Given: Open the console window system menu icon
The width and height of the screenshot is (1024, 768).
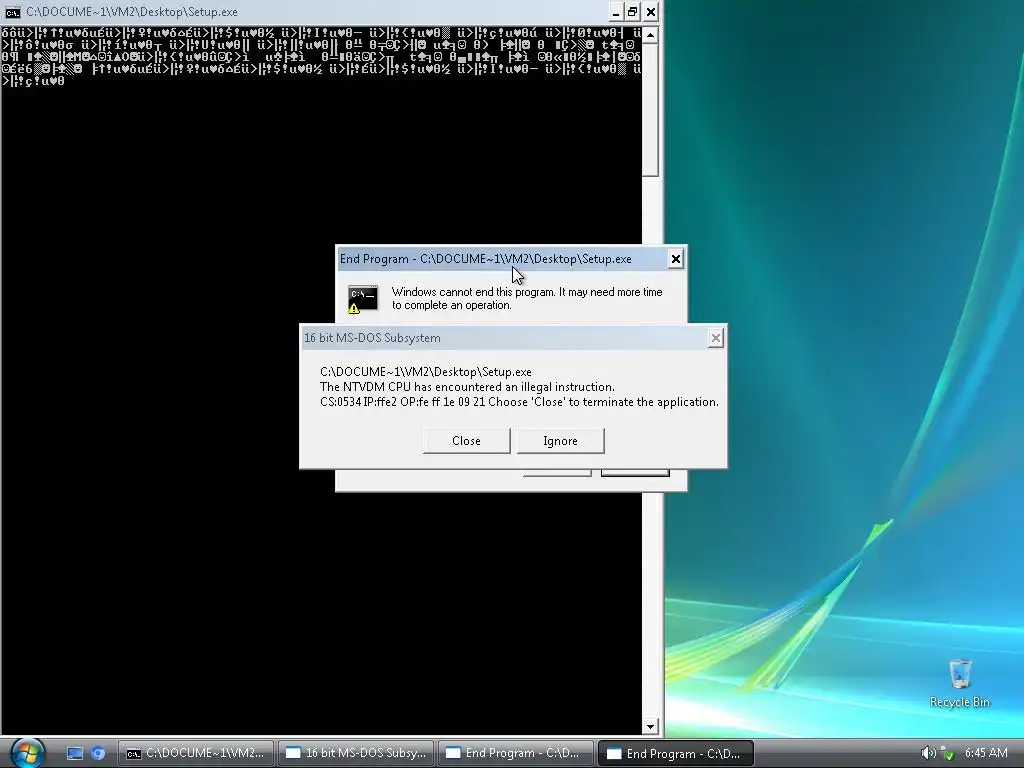Looking at the screenshot, I should [12, 12].
